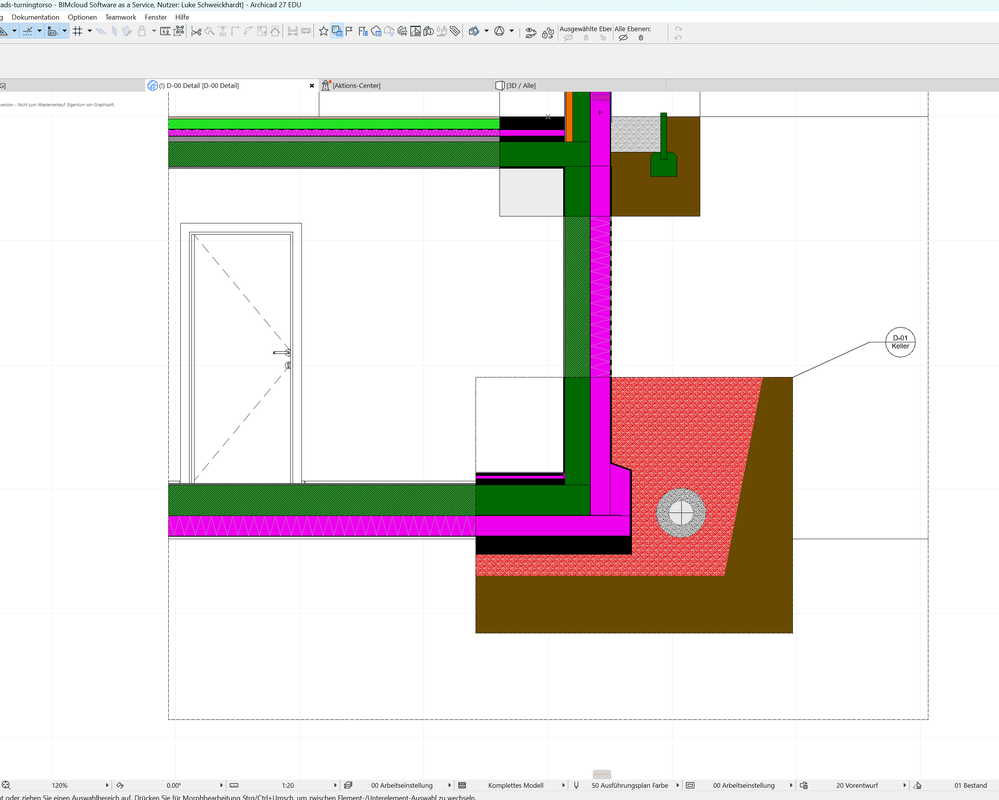Viewport: 999px width, 800px height.
Task: Click the label tag icon in toolbar
Action: click(455, 31)
